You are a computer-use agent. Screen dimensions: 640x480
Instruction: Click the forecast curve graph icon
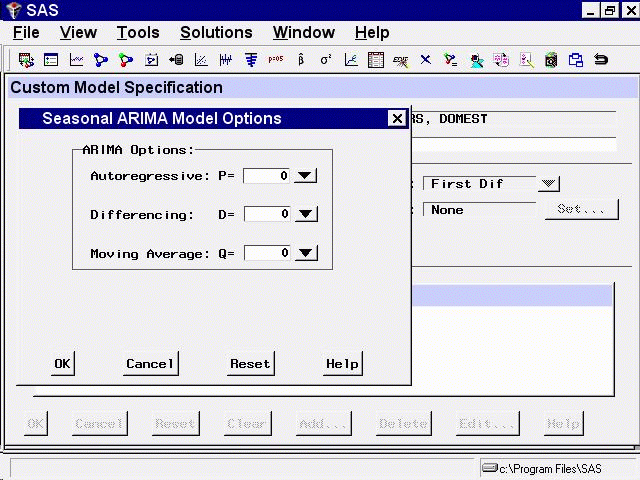coord(351,60)
